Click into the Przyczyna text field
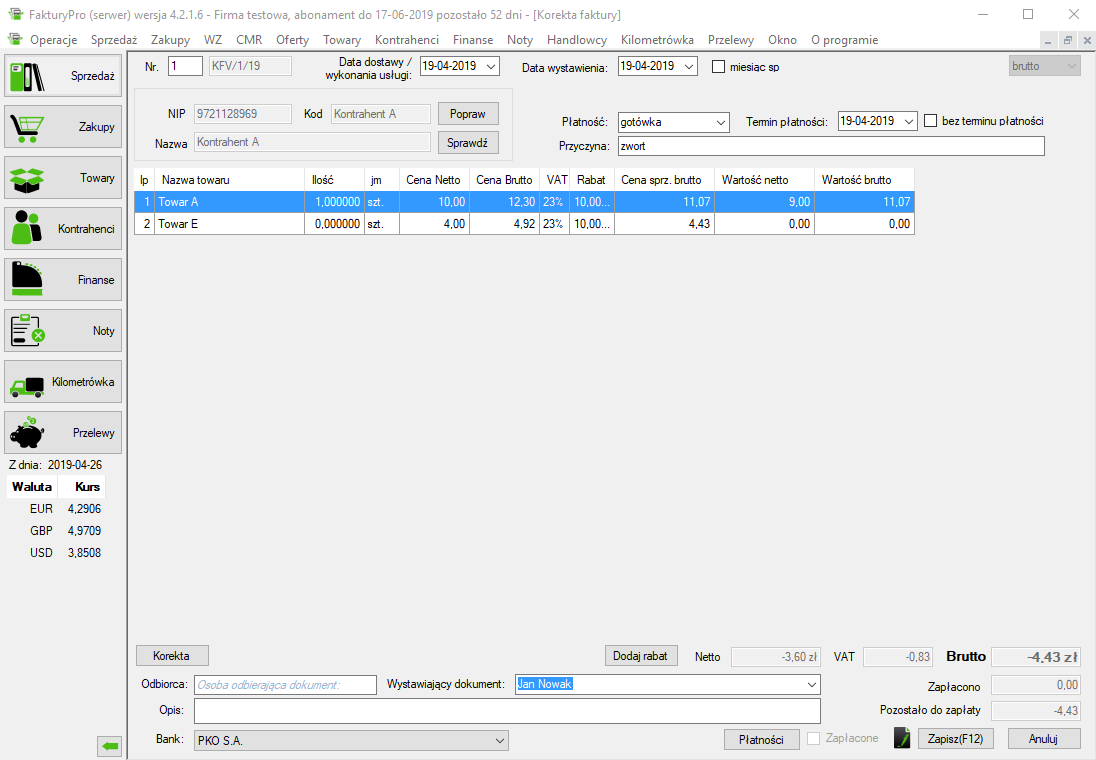The image size is (1096, 760). pos(830,146)
